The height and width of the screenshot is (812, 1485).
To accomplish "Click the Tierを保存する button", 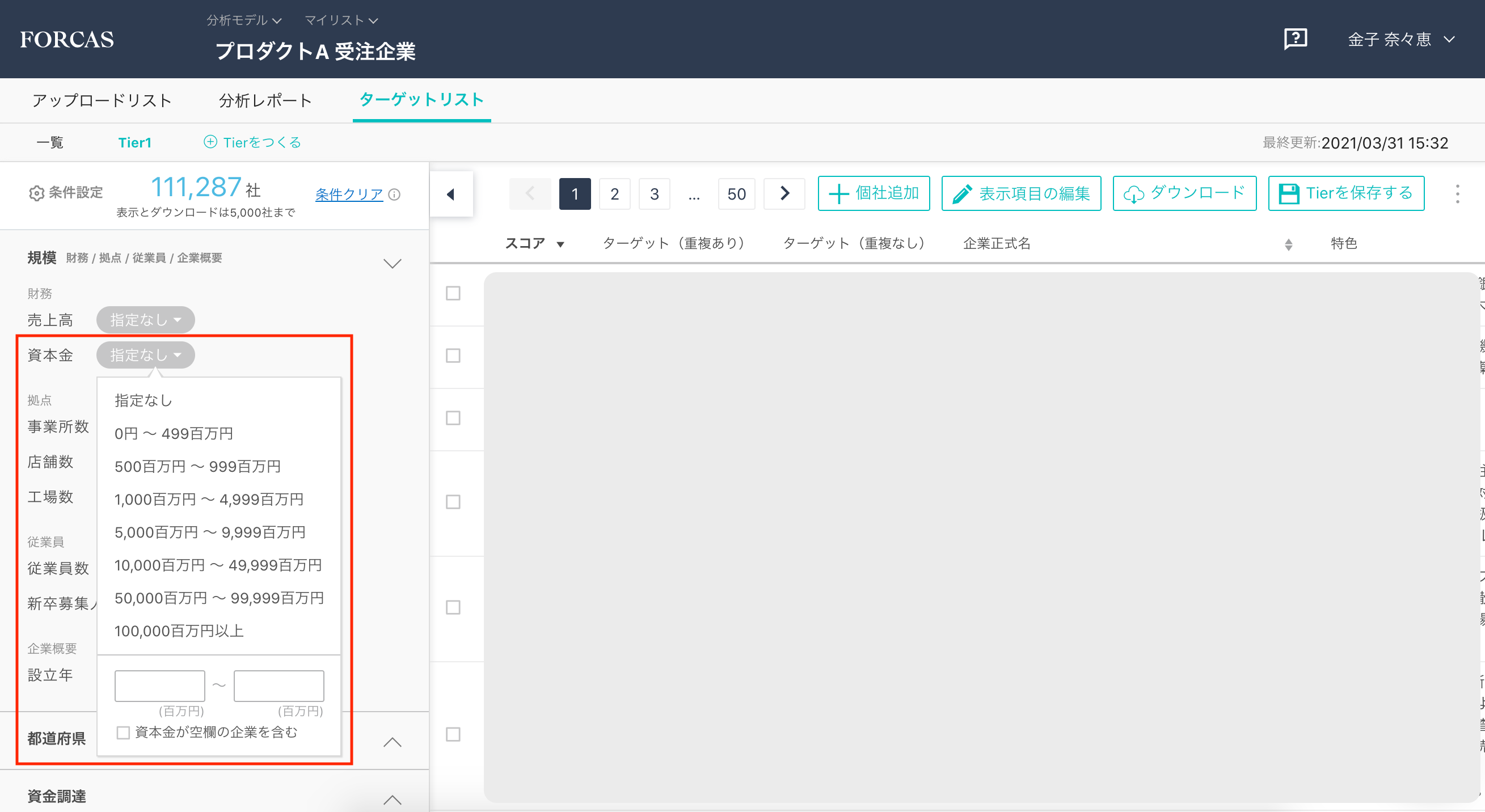I will tap(1345, 193).
